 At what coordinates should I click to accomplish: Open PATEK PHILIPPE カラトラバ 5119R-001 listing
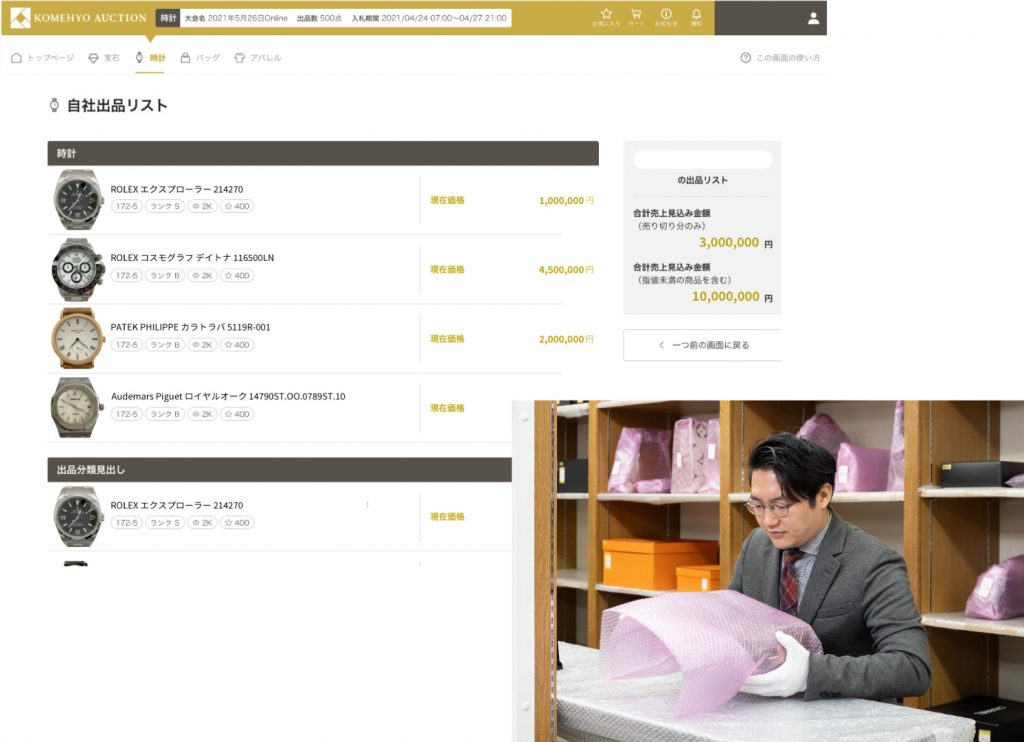point(190,327)
